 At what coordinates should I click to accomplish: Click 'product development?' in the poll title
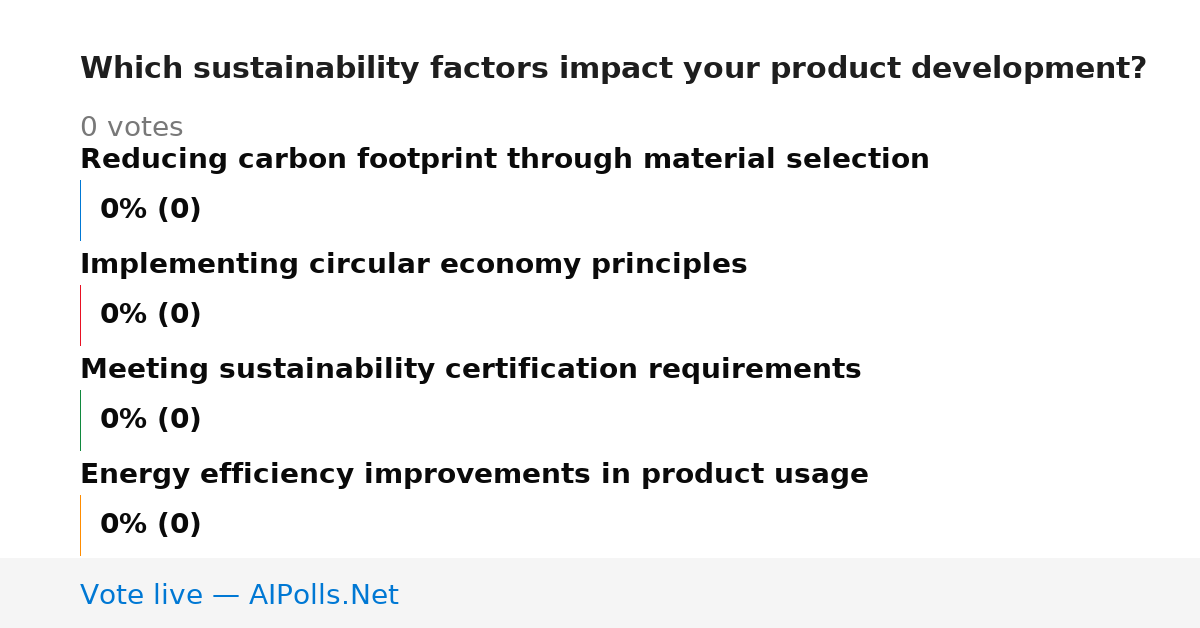[959, 69]
